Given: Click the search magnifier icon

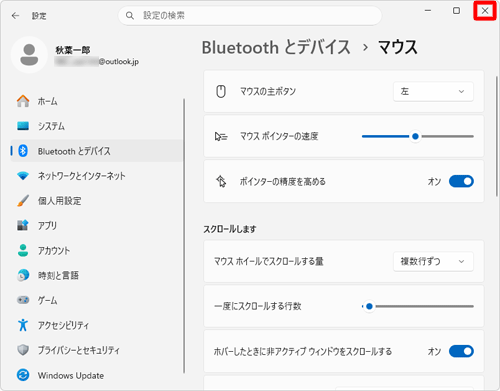Looking at the screenshot, I should click(130, 16).
